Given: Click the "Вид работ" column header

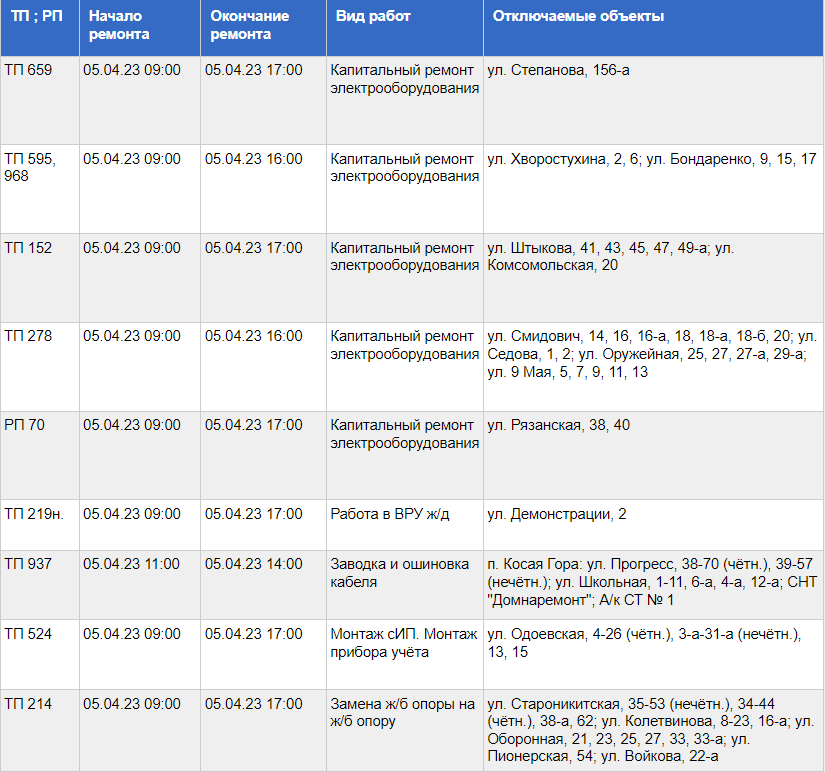Looking at the screenshot, I should (371, 17).
